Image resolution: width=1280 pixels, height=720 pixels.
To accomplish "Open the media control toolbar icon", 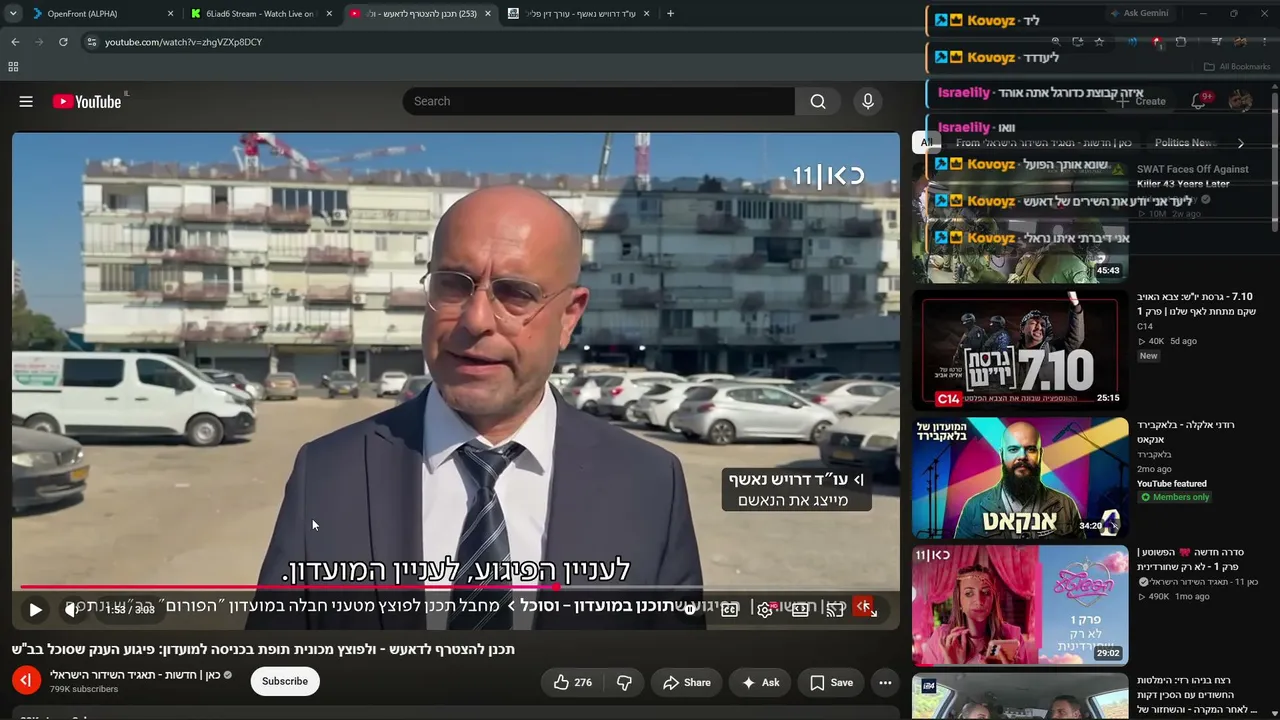I will [x=1217, y=42].
